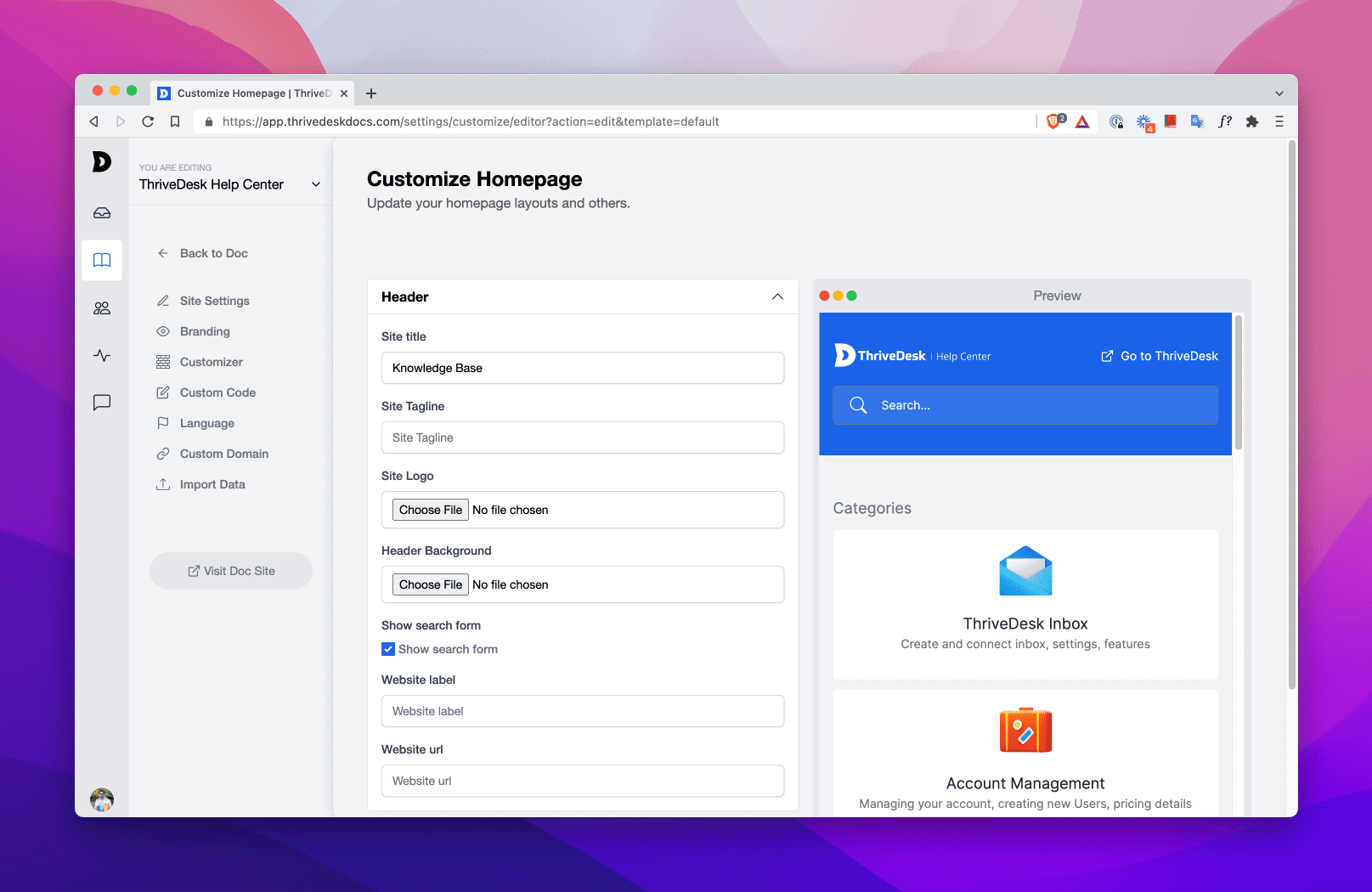Open the Extensions puzzle piece menu
This screenshot has height=892, width=1372.
click(1252, 121)
